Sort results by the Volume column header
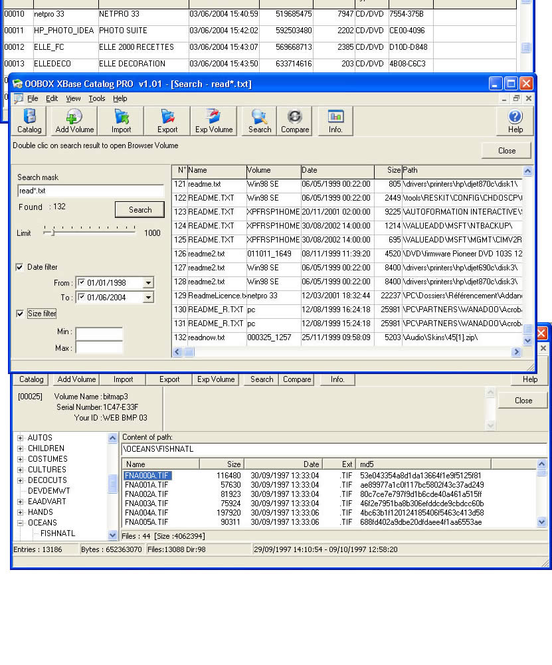Image resolution: width=552 pixels, height=665 pixels. [x=273, y=170]
